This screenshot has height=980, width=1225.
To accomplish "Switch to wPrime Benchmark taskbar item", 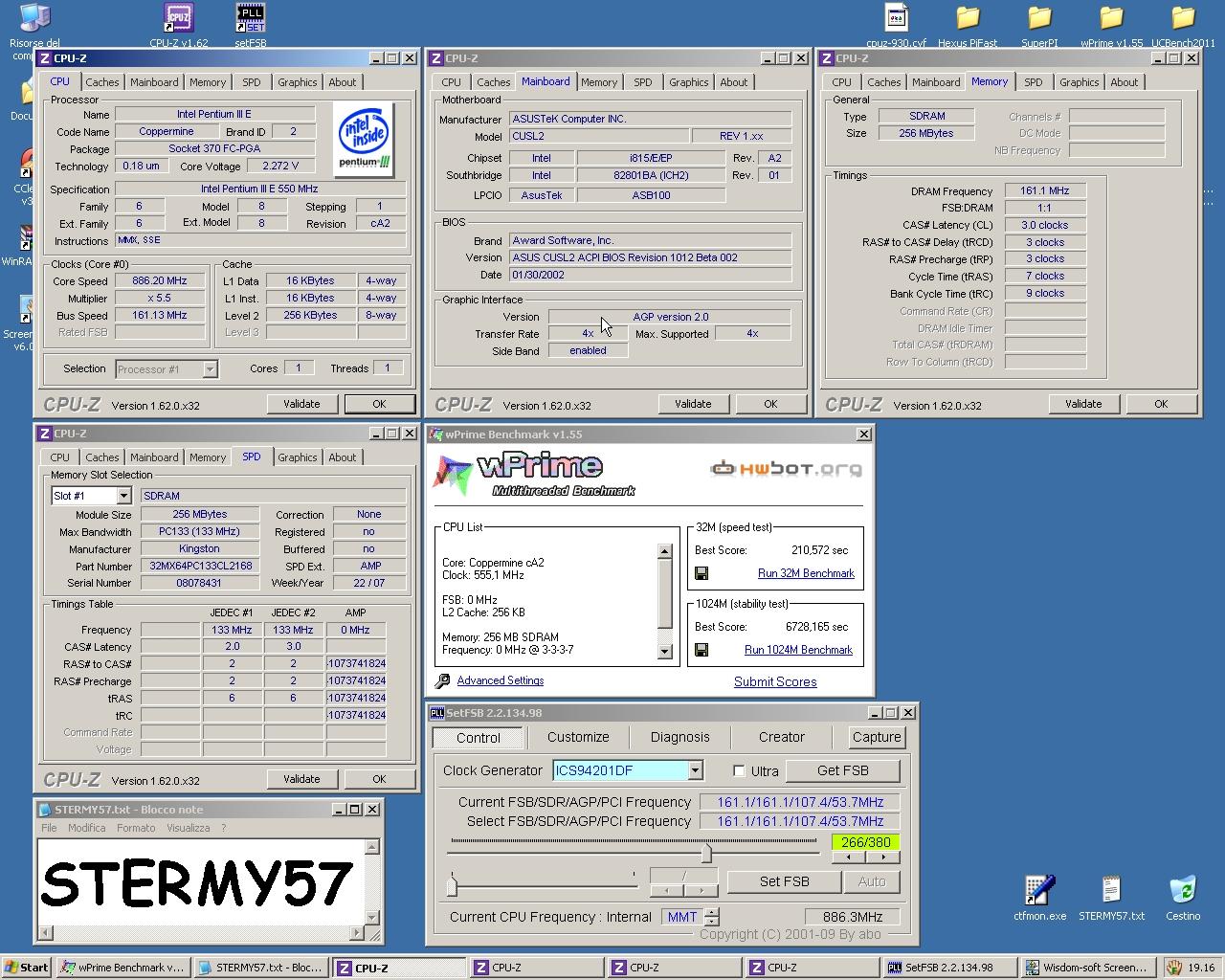I will click(x=122, y=968).
